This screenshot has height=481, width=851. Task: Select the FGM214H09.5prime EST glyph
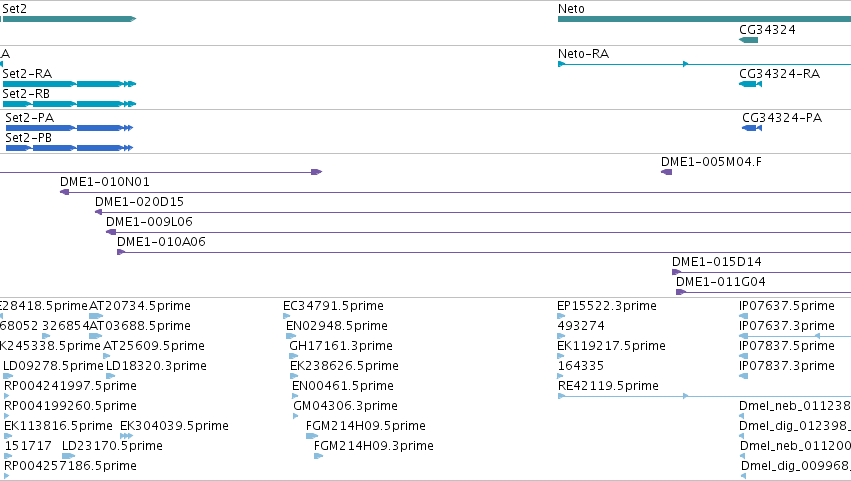coord(312,436)
